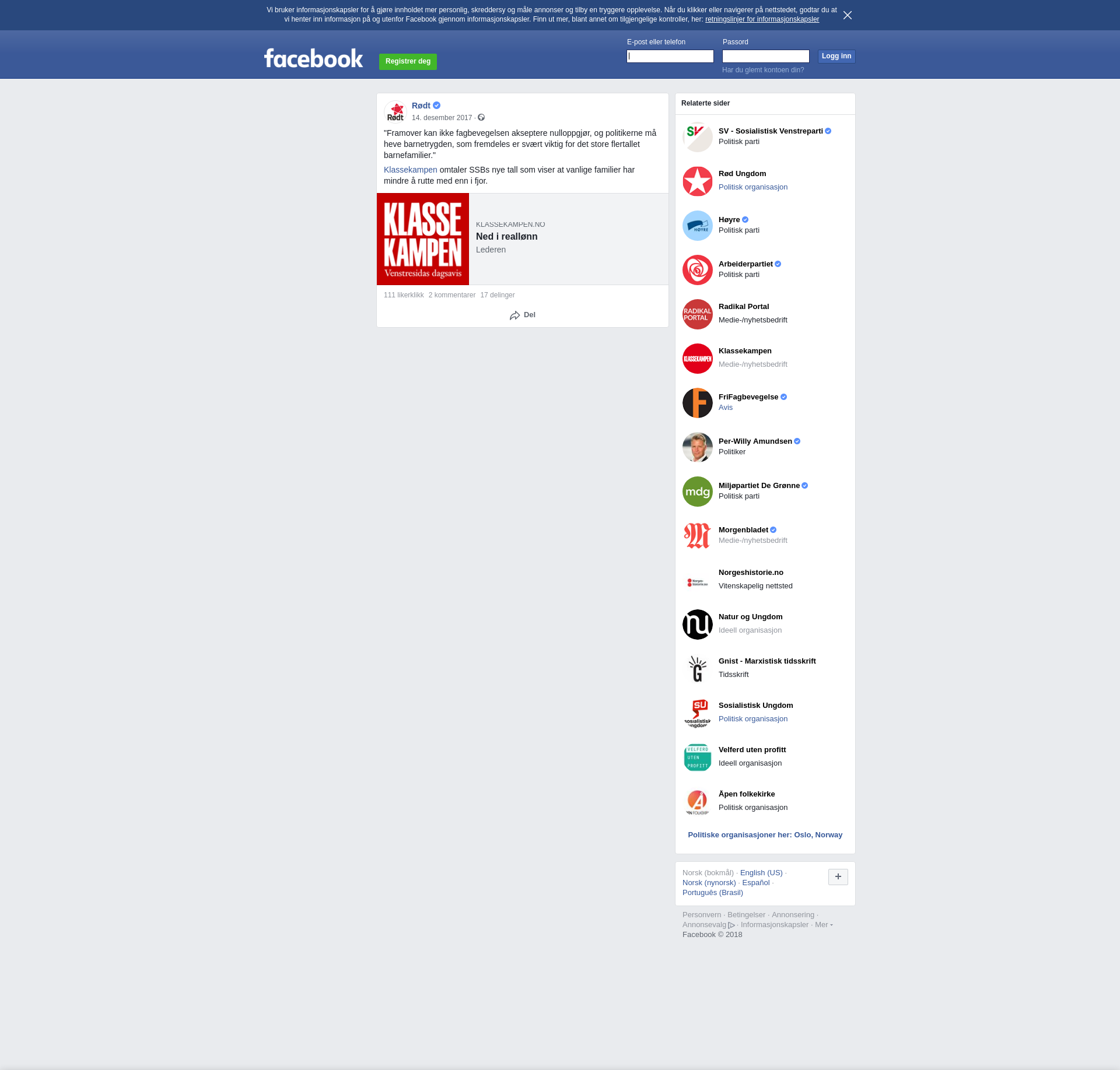1120x1070 pixels.
Task: Open Gnist Marxistisk tidsskrift logo
Action: [x=698, y=669]
